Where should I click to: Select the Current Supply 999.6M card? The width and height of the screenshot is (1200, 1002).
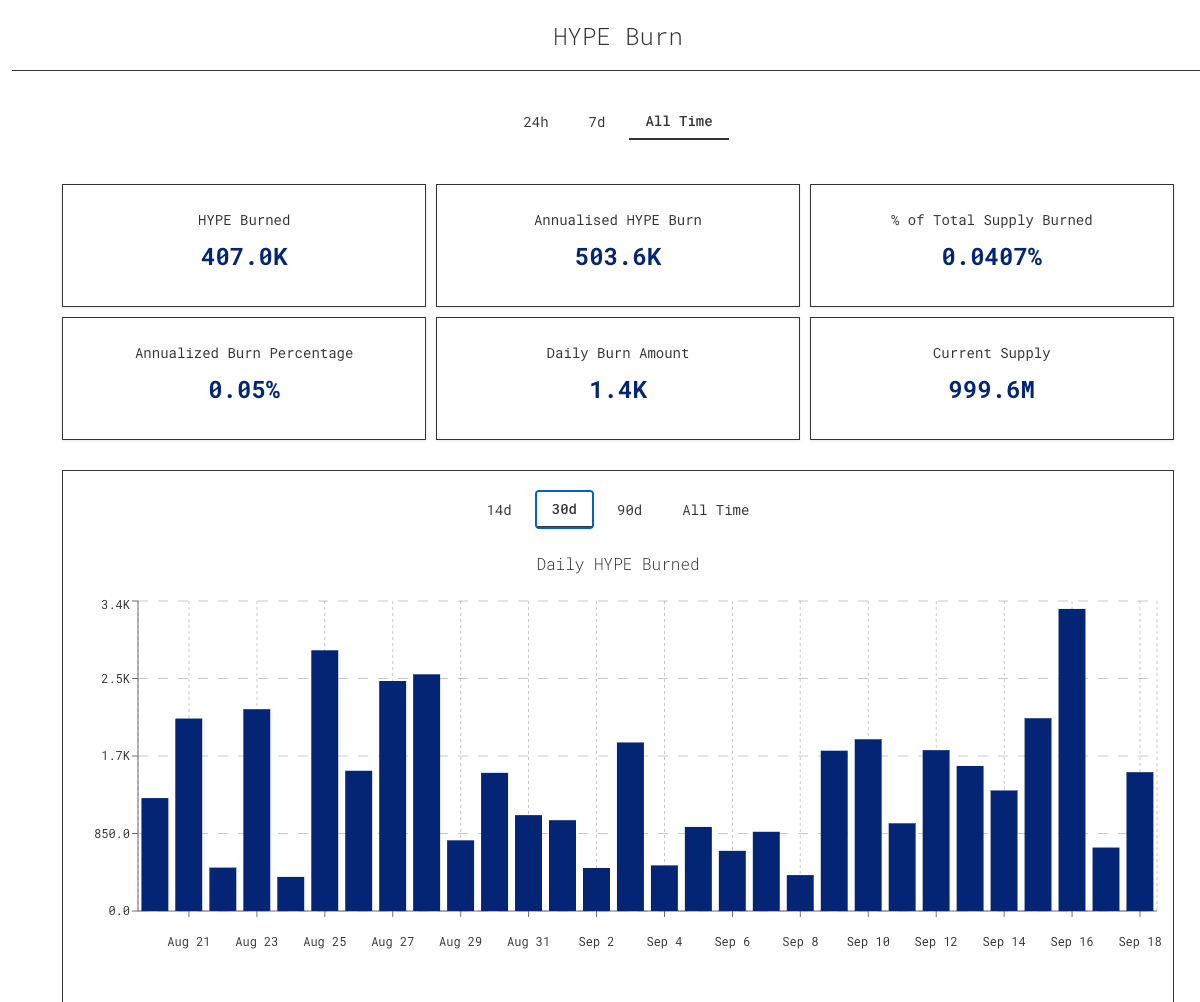(x=992, y=378)
